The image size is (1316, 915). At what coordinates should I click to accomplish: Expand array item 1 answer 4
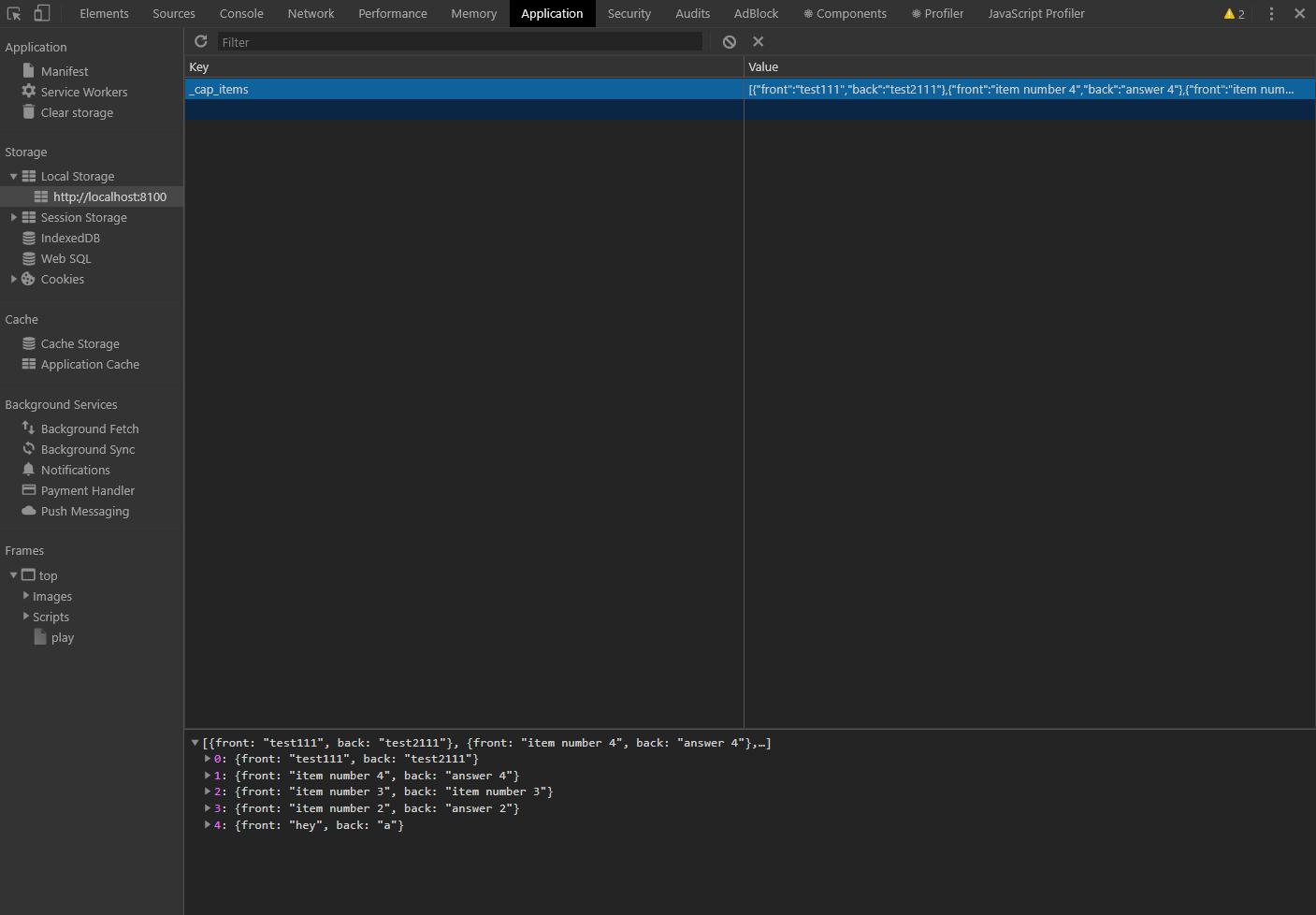click(x=208, y=776)
